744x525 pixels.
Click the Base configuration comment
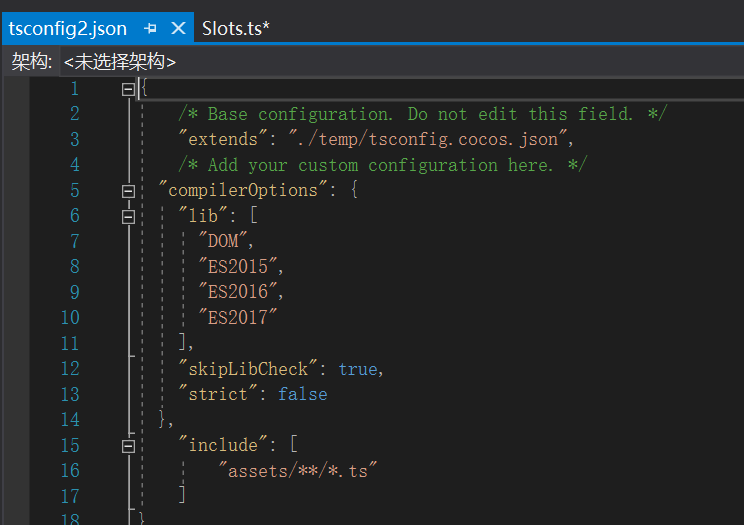click(x=422, y=114)
